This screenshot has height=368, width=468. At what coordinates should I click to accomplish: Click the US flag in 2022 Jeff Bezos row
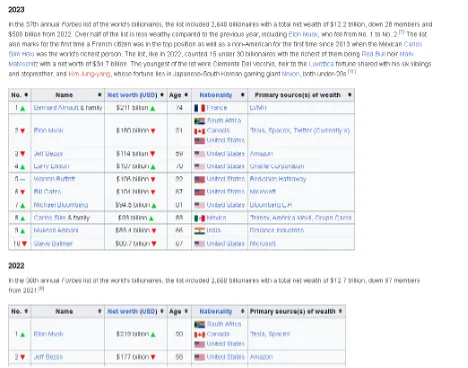coord(199,357)
